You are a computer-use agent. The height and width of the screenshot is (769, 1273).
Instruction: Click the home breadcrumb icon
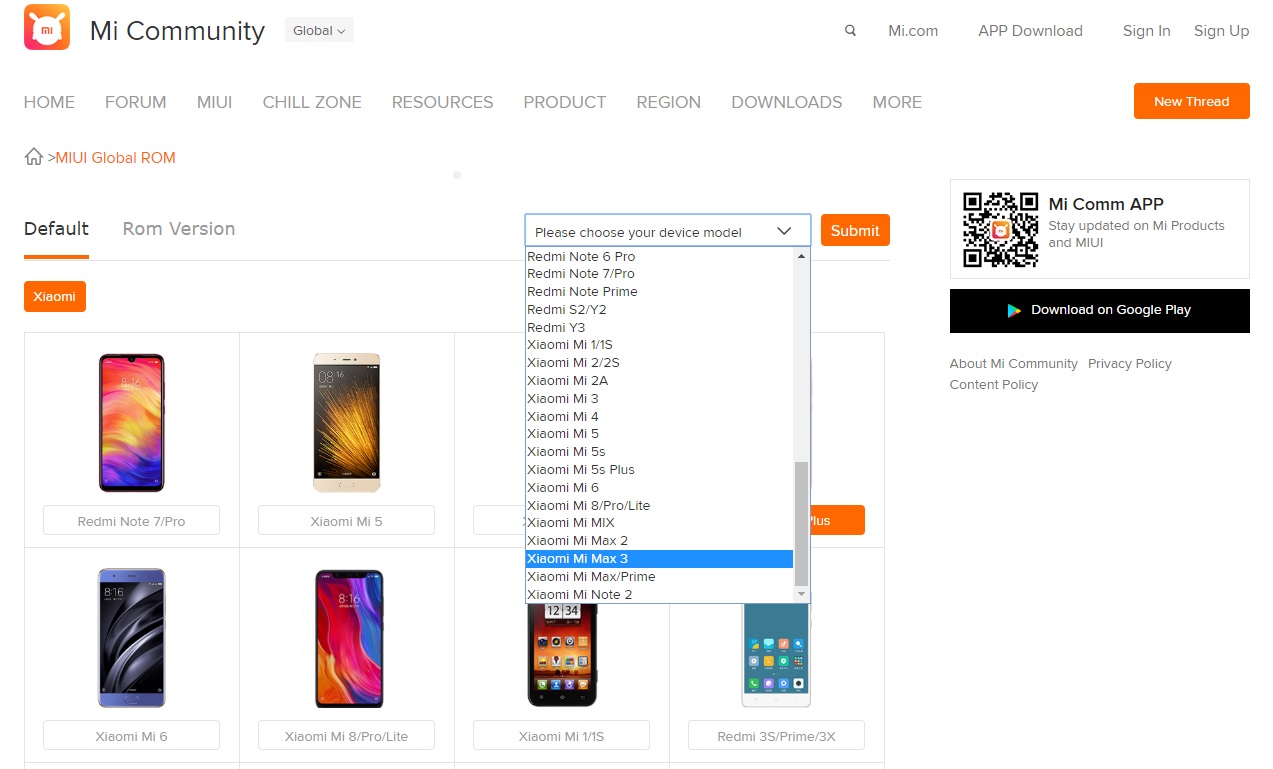click(x=34, y=157)
